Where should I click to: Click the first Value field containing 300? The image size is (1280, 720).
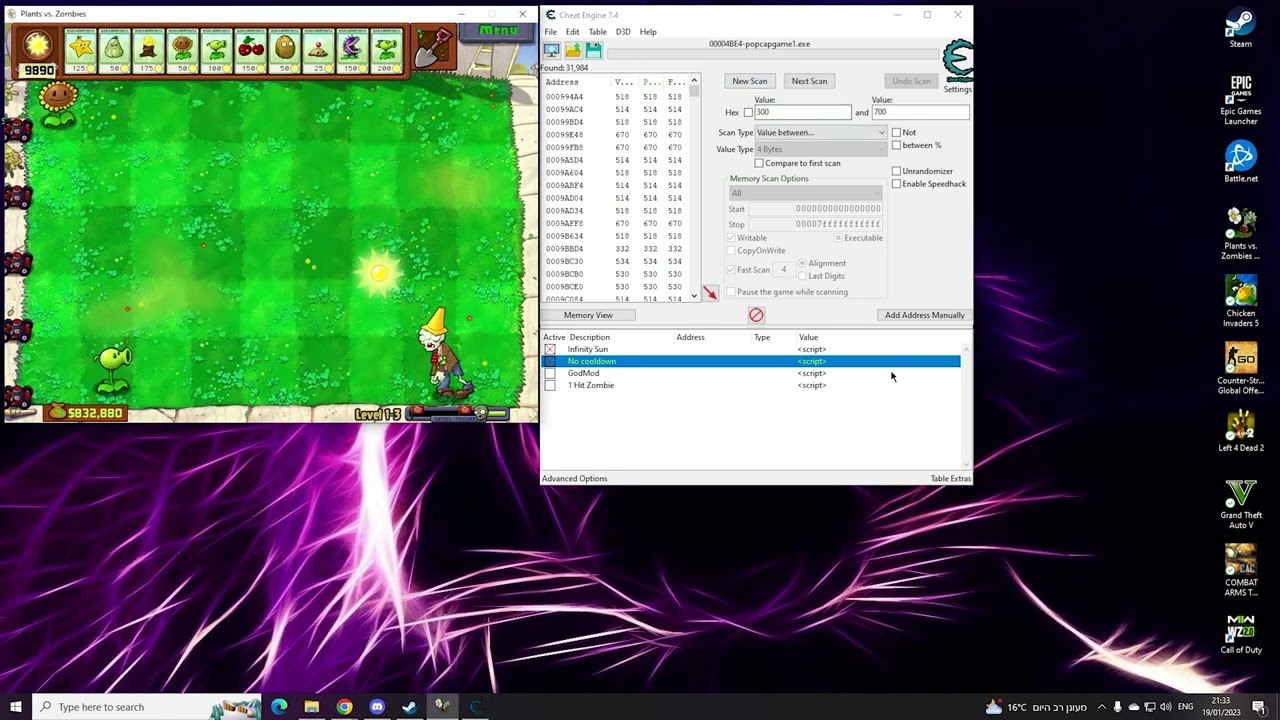[x=803, y=112]
